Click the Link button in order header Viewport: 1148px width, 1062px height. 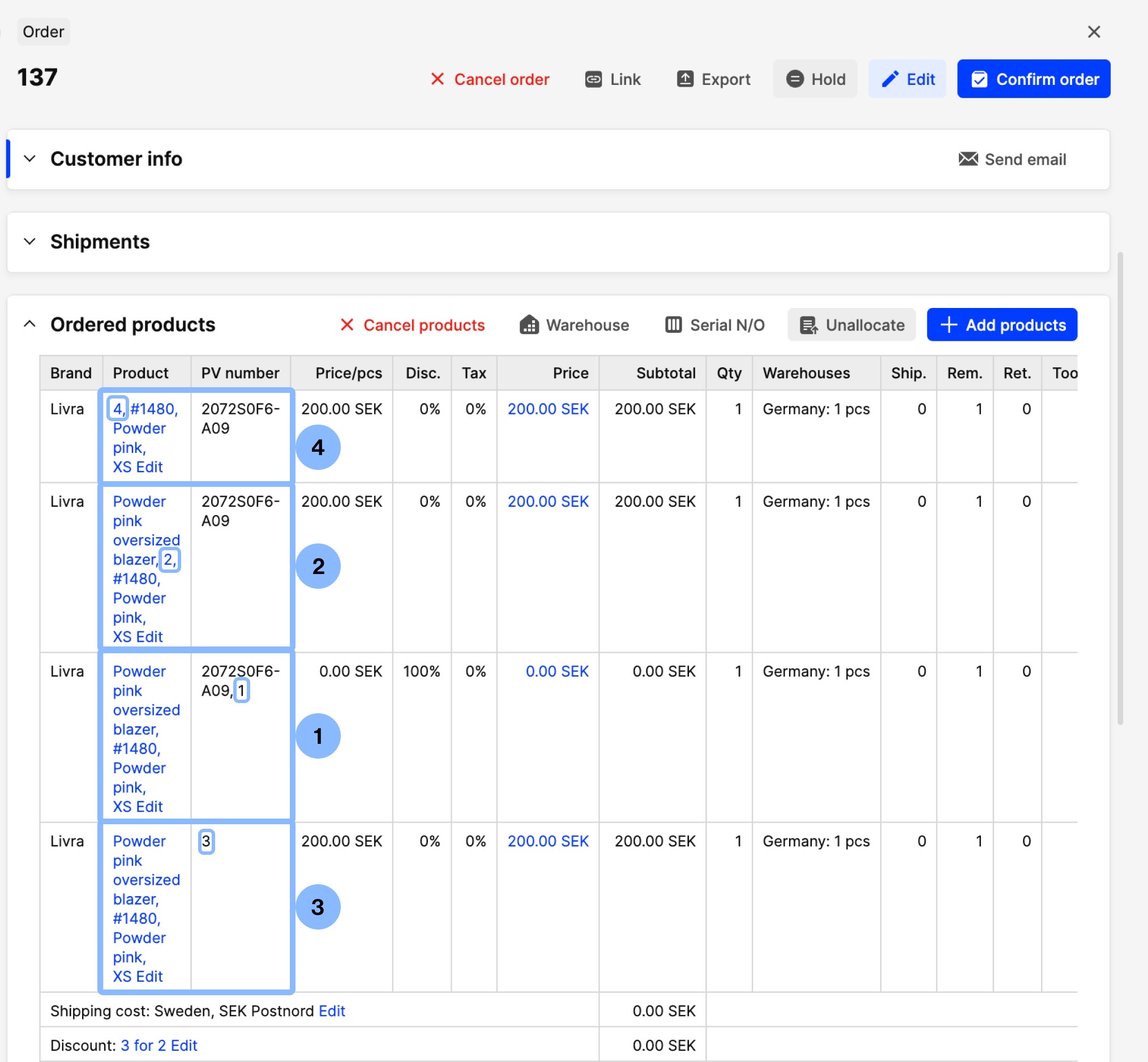[612, 79]
